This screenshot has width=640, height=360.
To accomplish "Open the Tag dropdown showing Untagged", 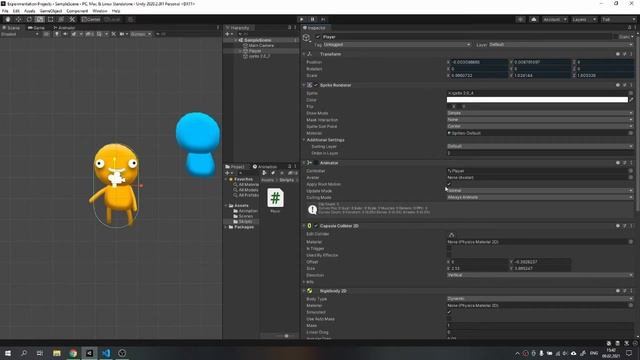I will pyautogui.click(x=397, y=44).
